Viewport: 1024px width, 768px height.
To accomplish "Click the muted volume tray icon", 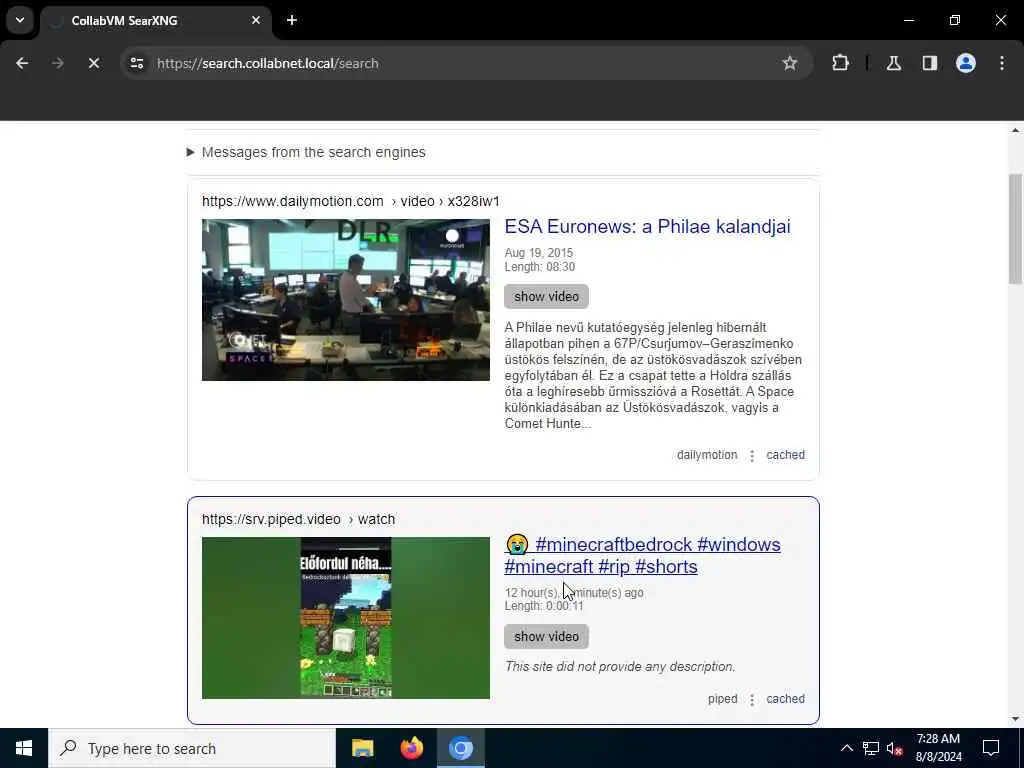I will click(x=895, y=748).
